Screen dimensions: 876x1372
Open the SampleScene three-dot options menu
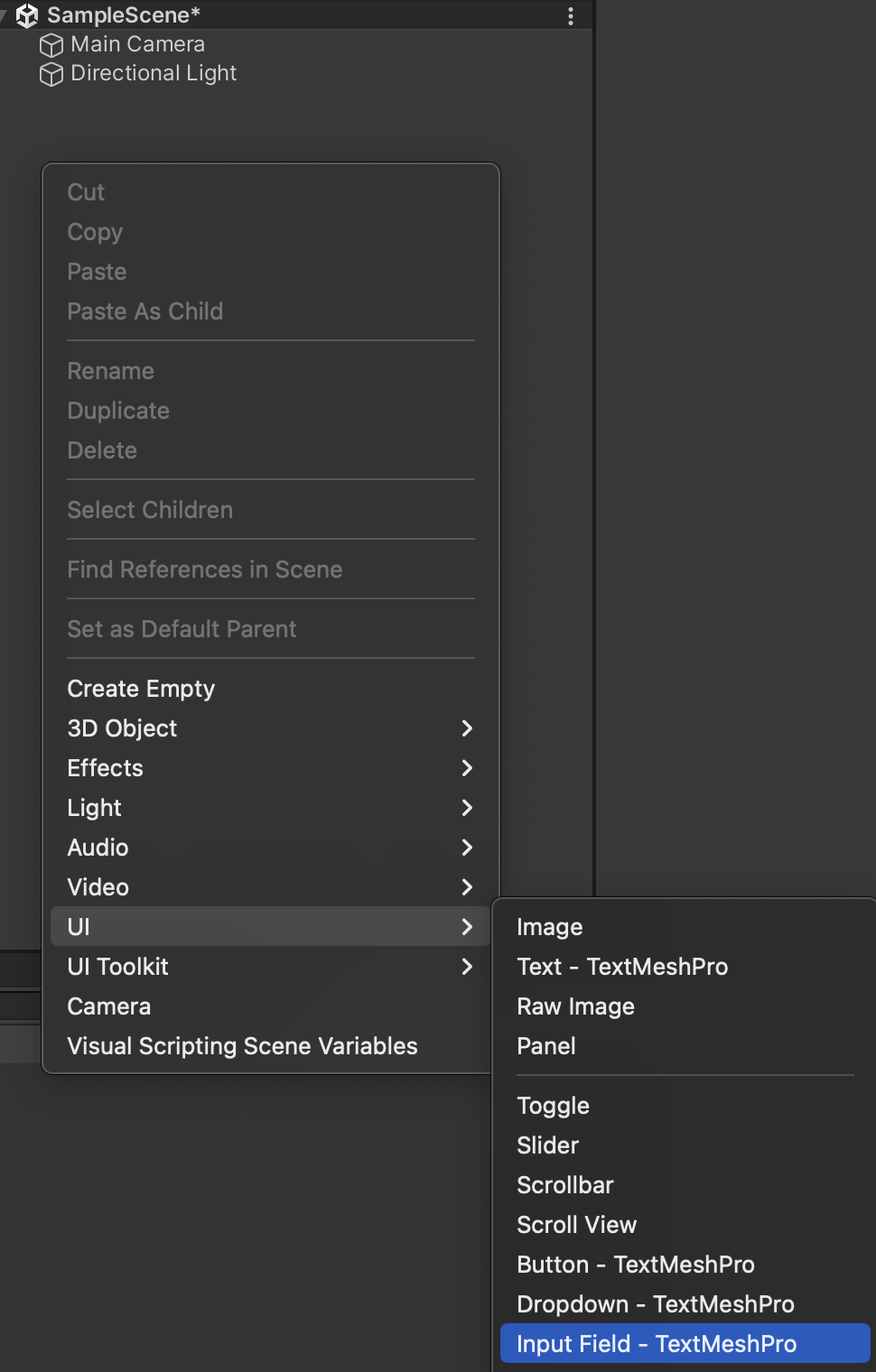pos(571,16)
